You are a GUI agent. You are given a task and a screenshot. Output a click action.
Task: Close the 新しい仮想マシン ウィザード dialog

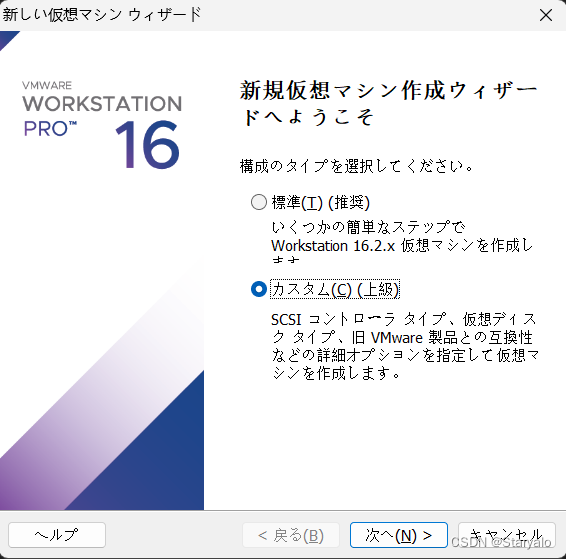pos(545,15)
